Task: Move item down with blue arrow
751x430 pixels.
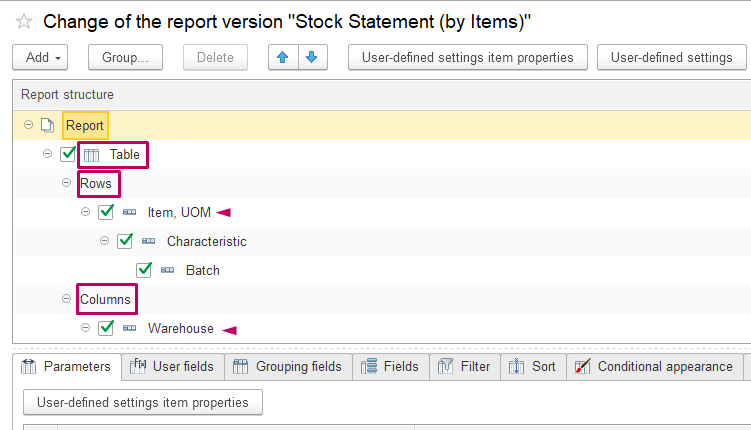Action: (x=312, y=57)
